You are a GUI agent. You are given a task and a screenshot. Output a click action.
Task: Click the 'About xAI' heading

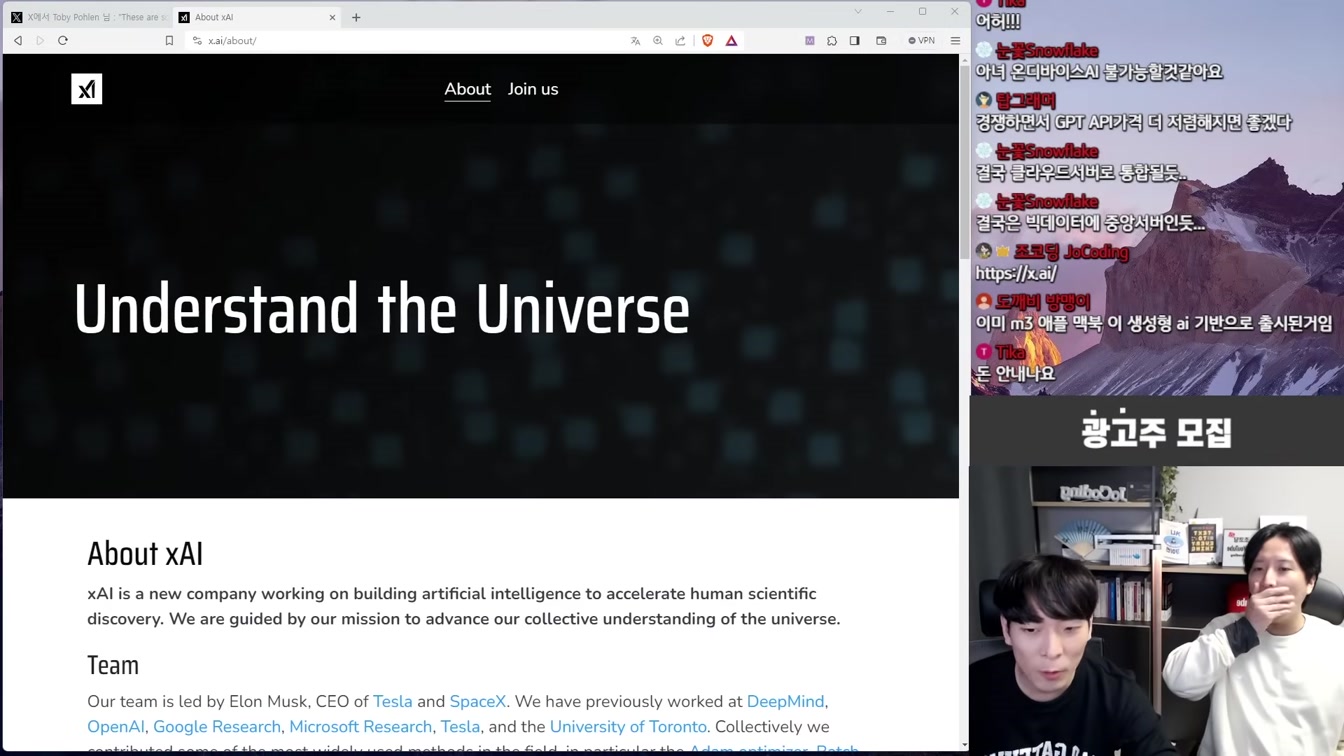point(145,554)
